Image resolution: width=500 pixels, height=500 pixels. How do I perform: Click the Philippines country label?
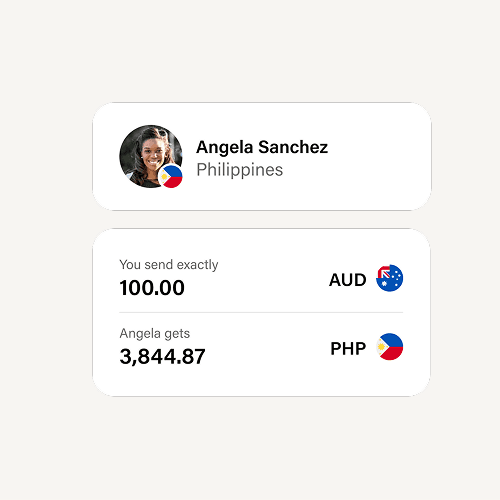pos(240,170)
